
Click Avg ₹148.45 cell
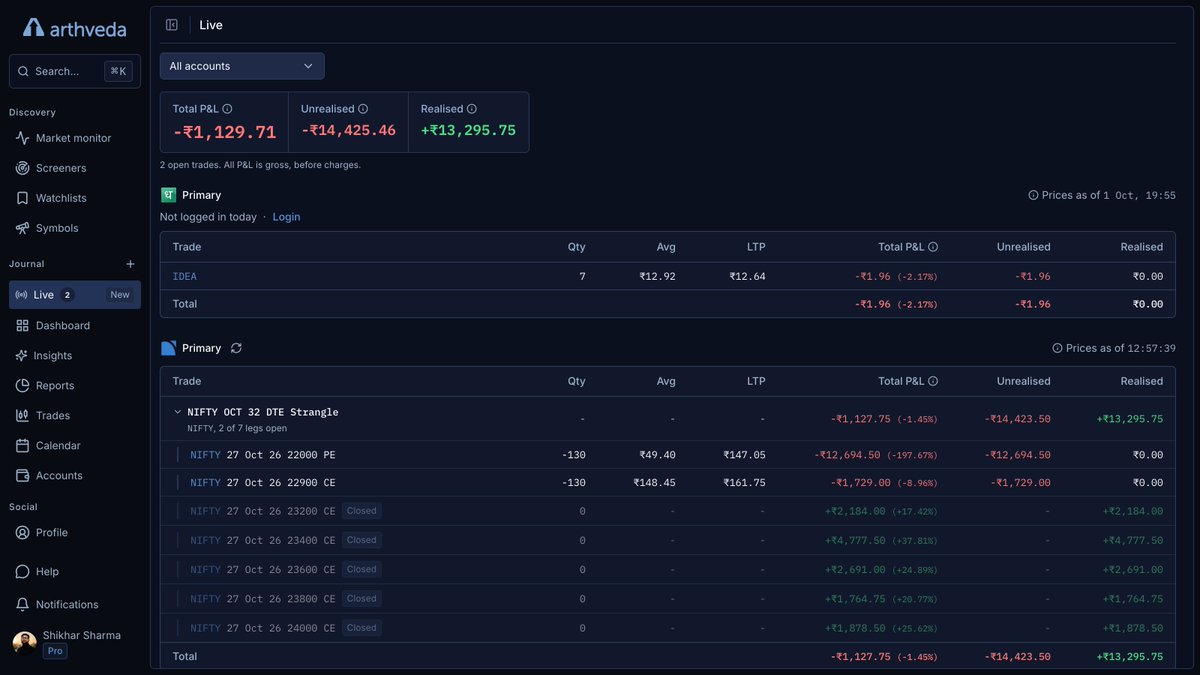[654, 483]
